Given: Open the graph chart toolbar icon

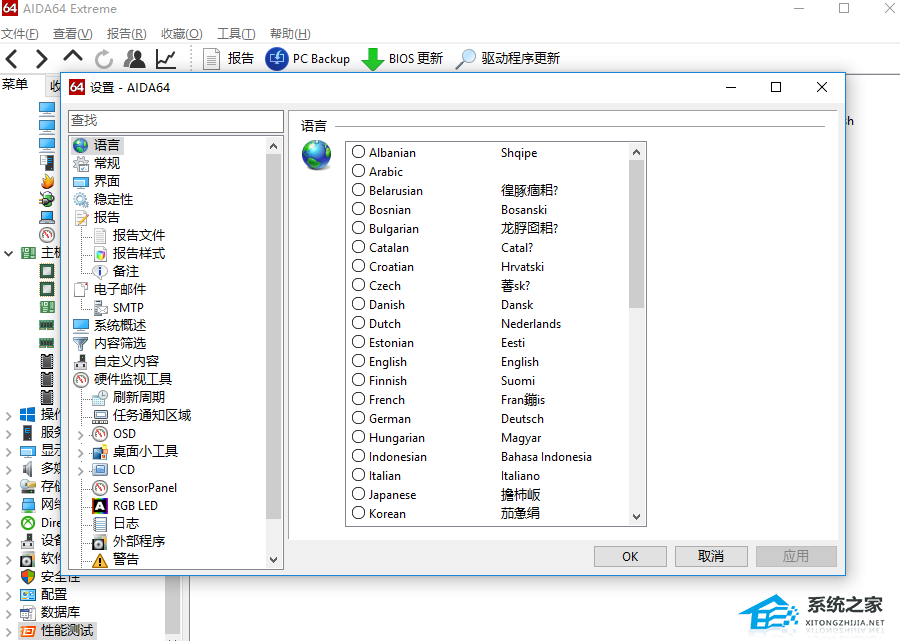Looking at the screenshot, I should pos(166,59).
